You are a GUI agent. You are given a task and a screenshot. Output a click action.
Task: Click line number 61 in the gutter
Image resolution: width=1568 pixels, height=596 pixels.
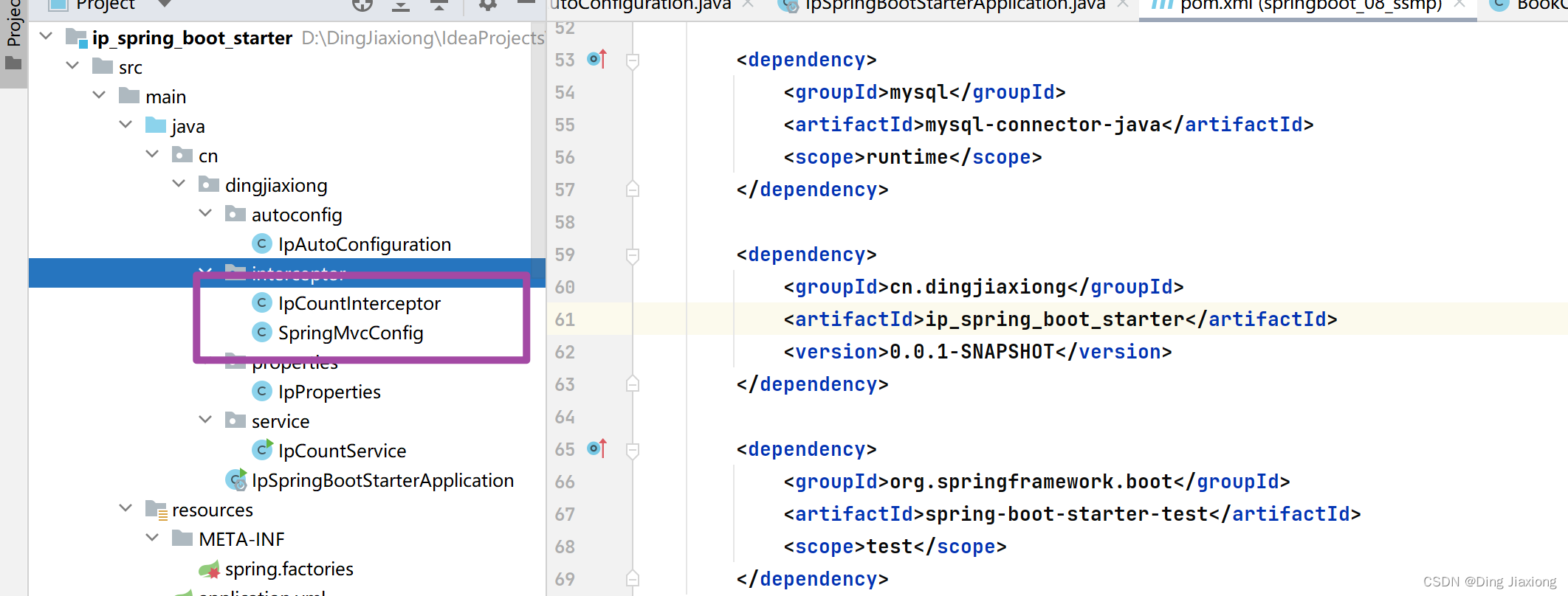565,319
